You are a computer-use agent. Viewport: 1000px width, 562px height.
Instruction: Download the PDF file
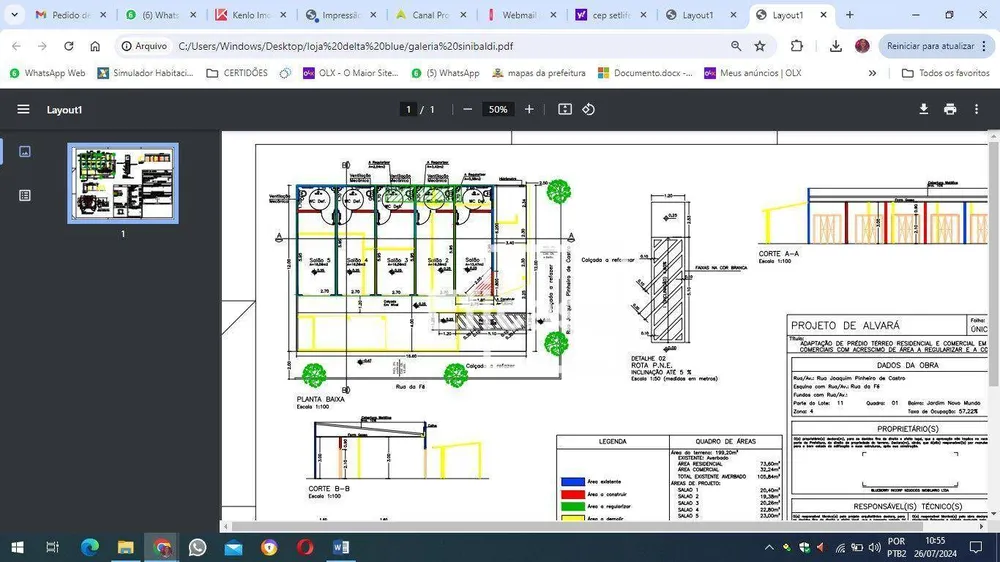(x=923, y=110)
